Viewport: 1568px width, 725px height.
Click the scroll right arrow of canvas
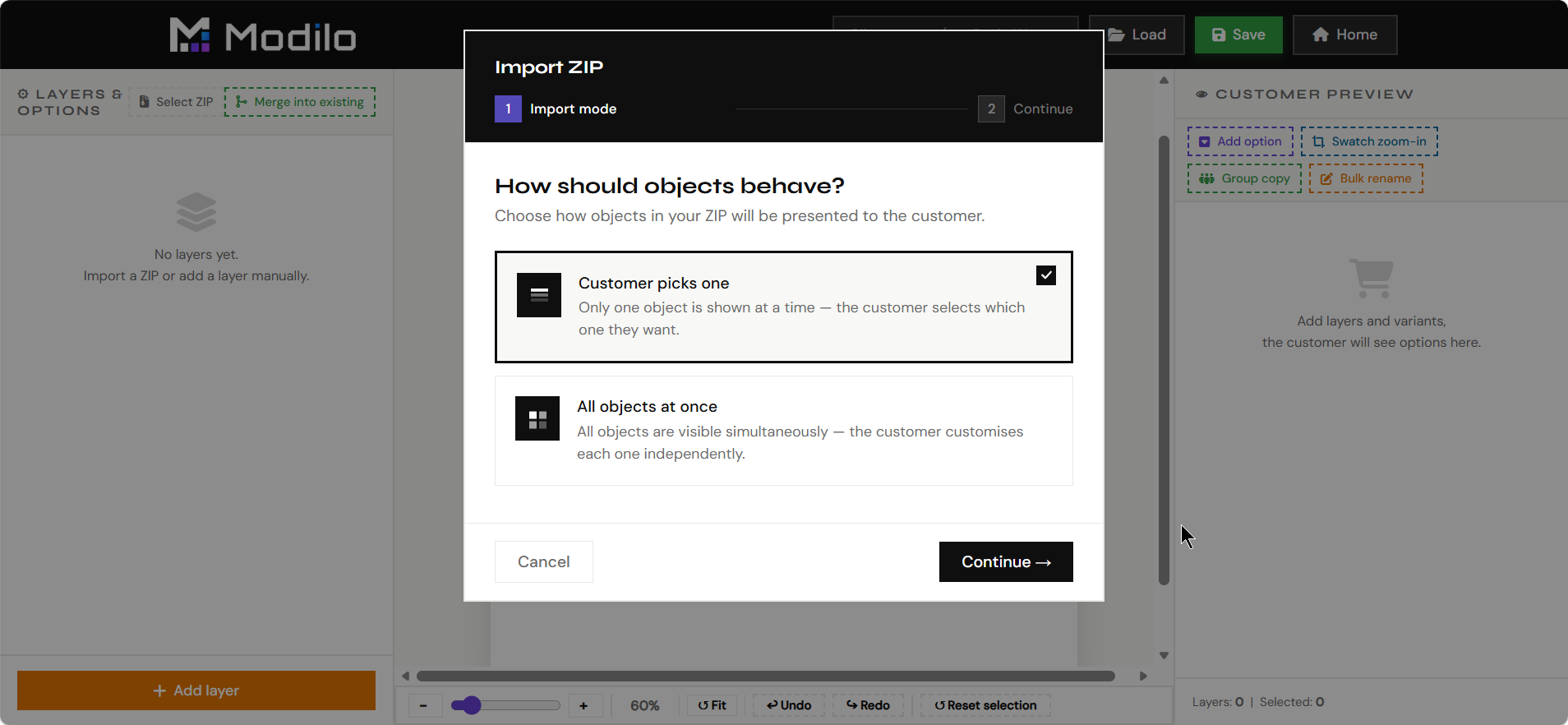(x=1143, y=676)
